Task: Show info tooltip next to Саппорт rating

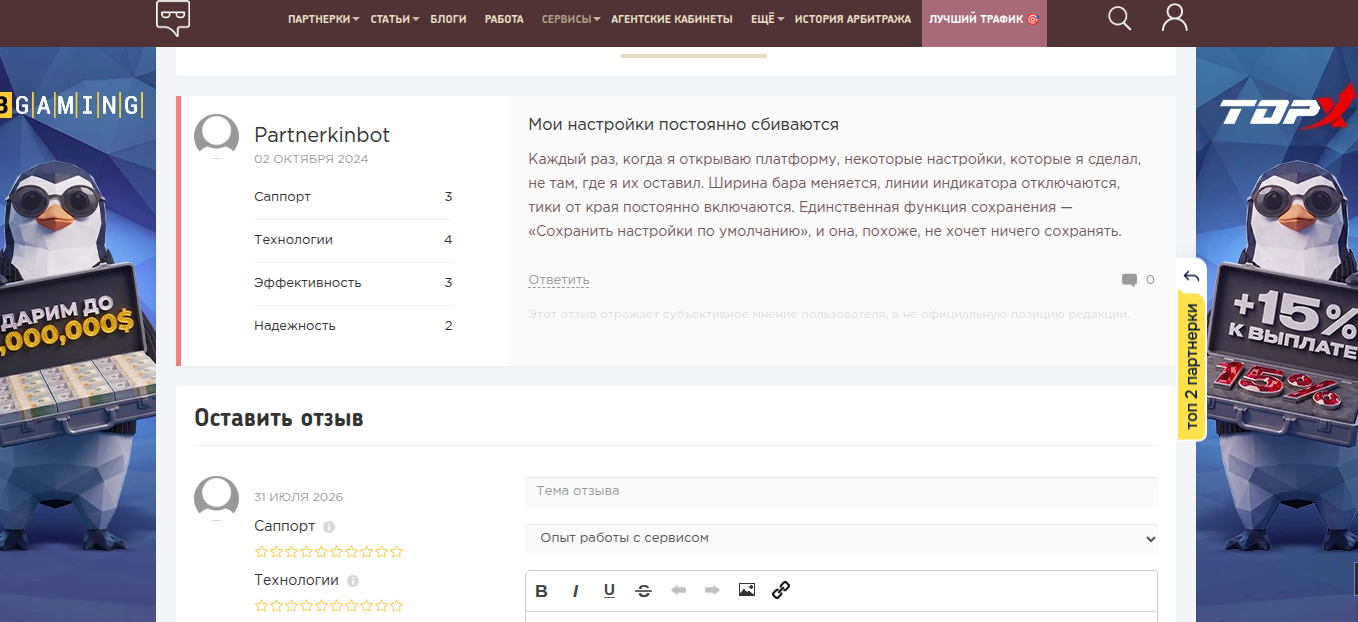Action: (x=329, y=527)
